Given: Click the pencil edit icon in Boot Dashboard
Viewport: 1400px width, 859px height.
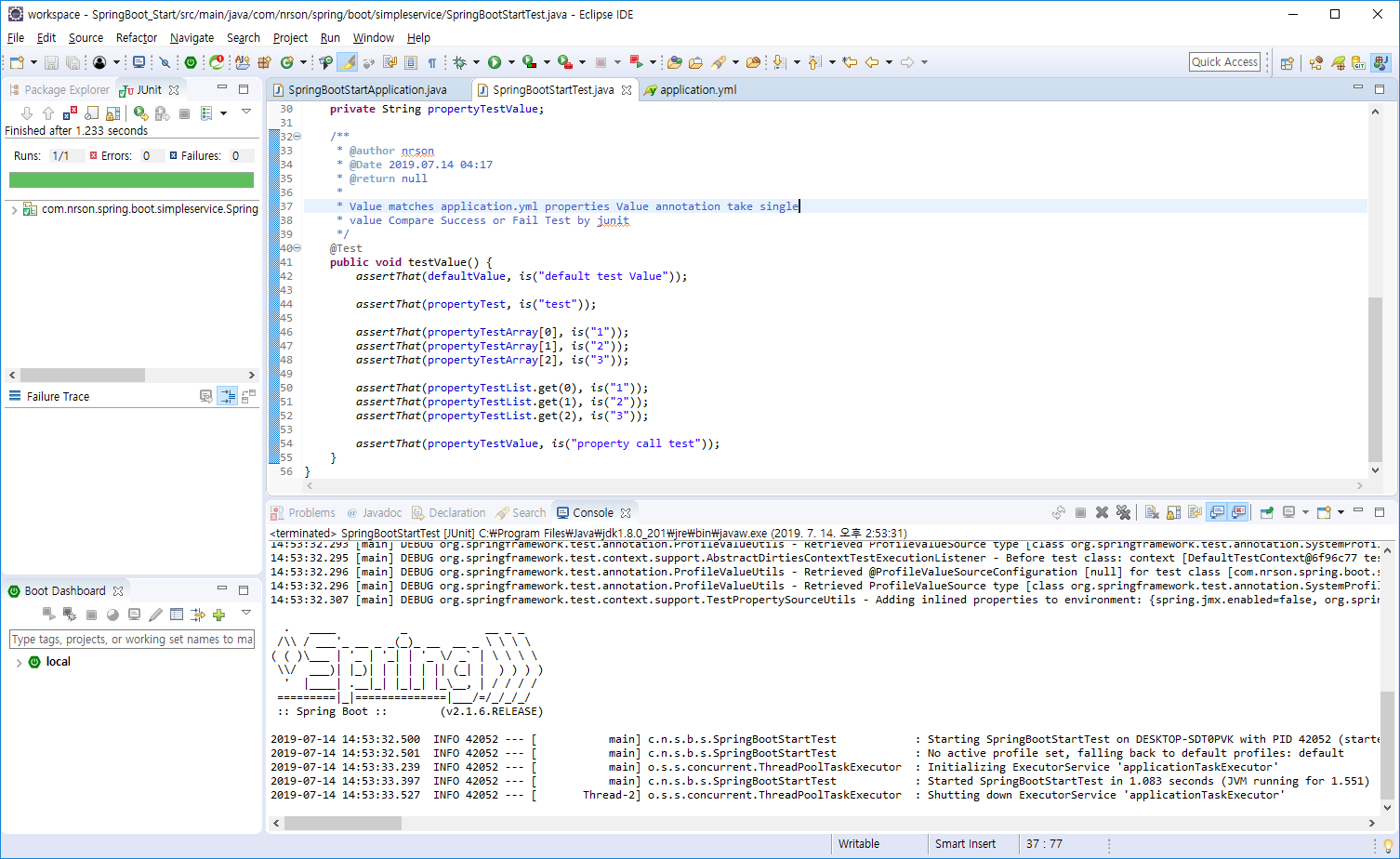Looking at the screenshot, I should 155,615.
